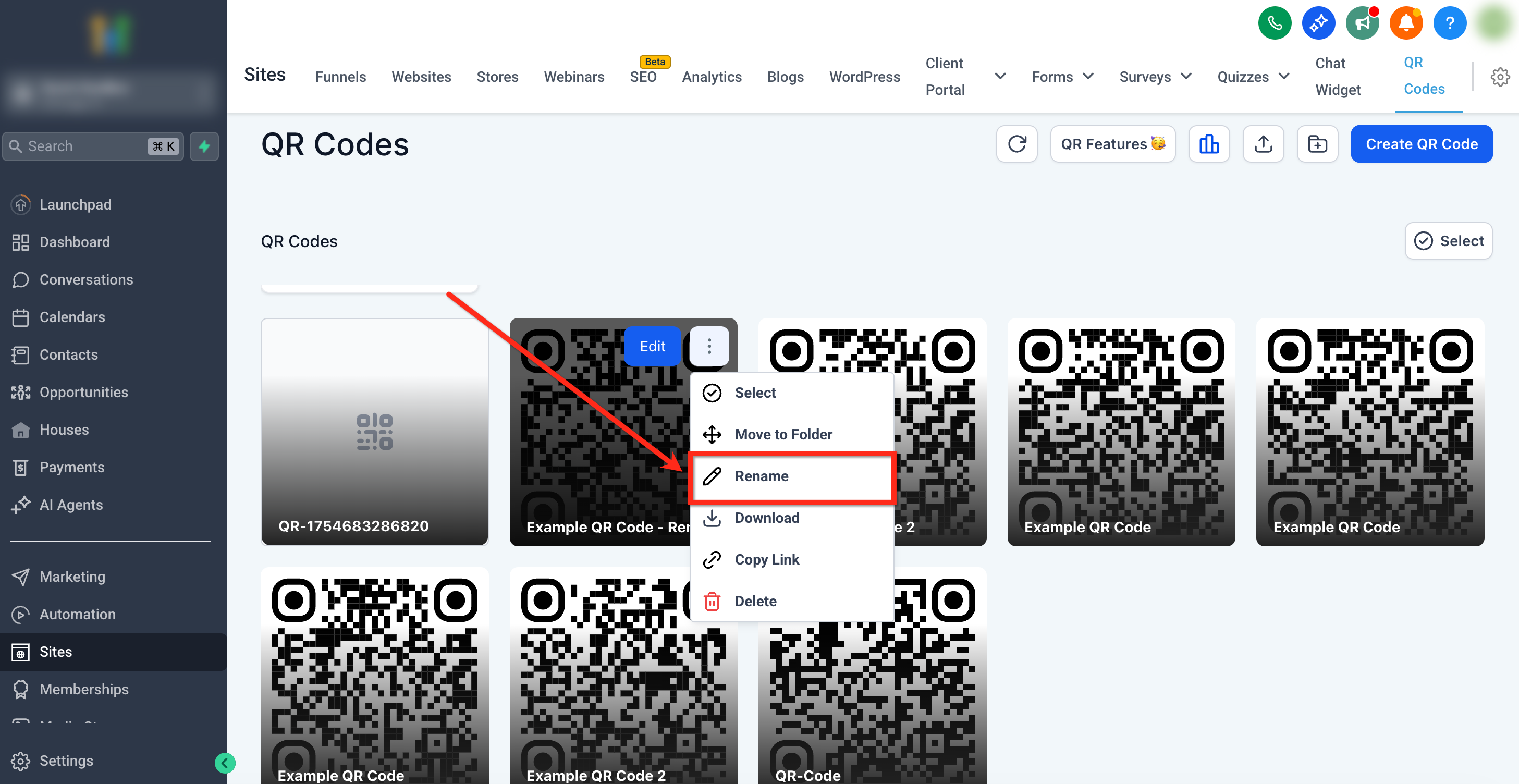Click the green phone call icon
Image resolution: width=1519 pixels, height=784 pixels.
pos(1275,23)
